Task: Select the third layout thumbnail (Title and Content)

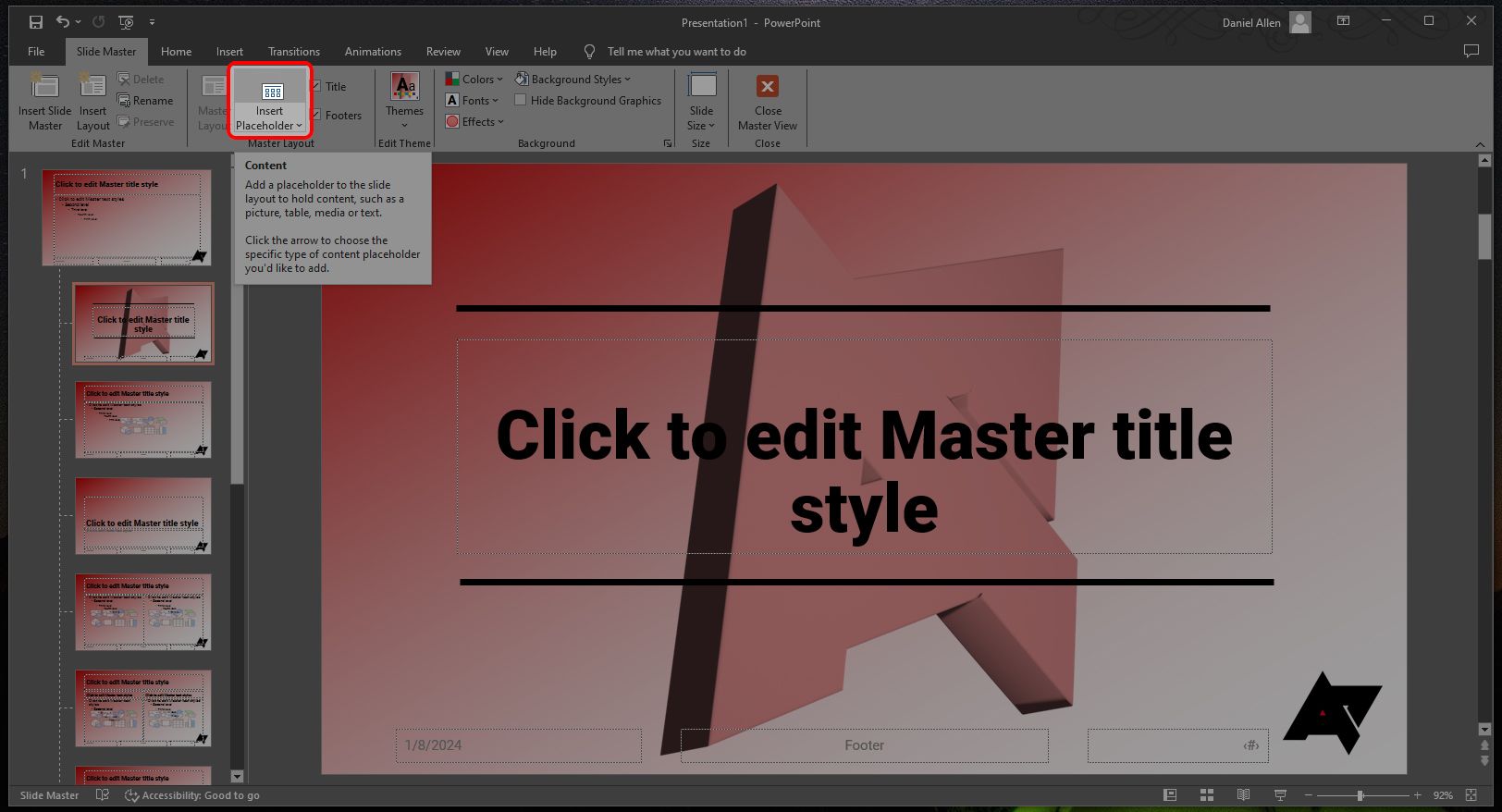Action: tap(143, 420)
